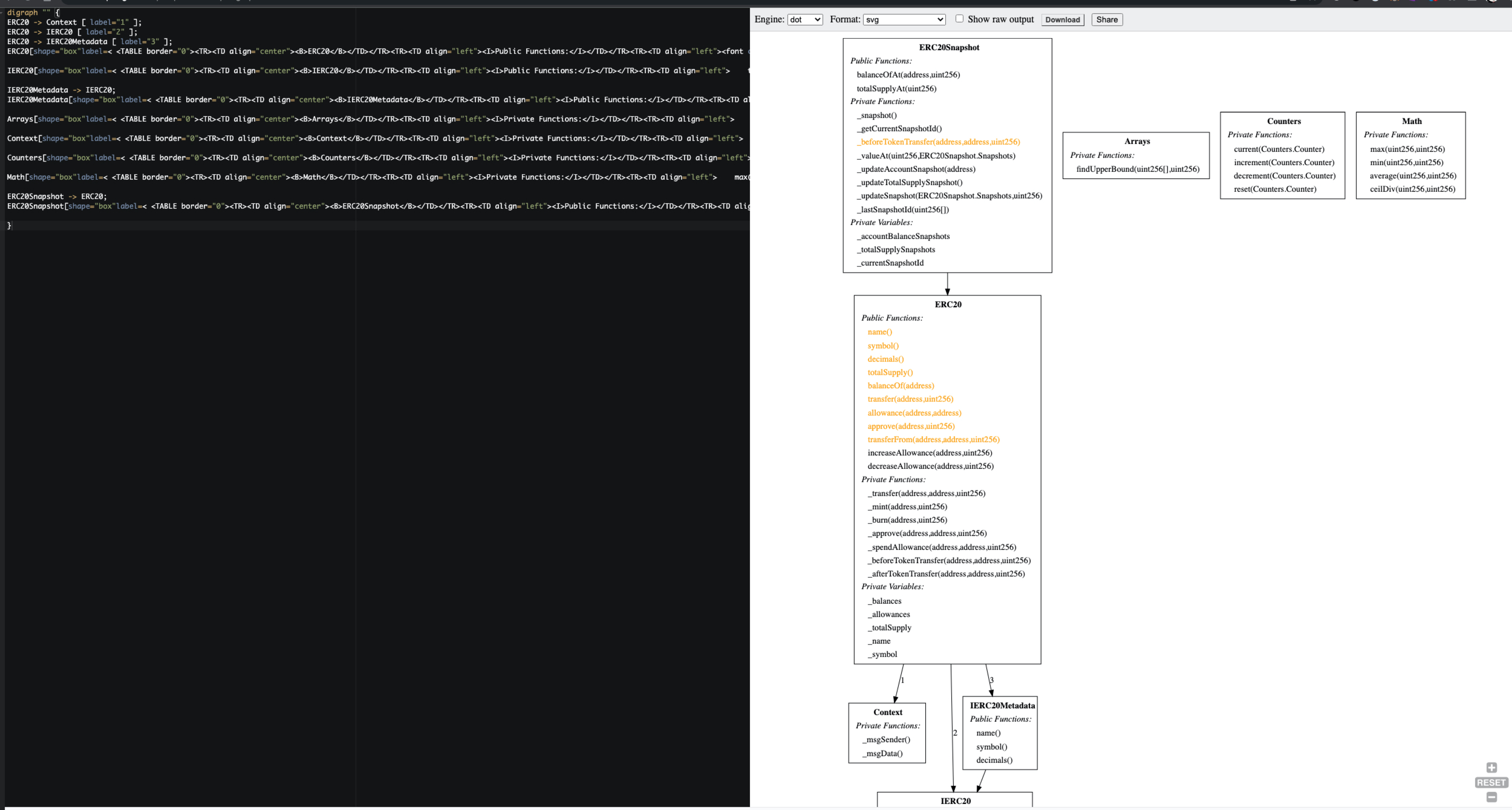The width and height of the screenshot is (1512, 810).
Task: Open the Format dropdown set to svg
Action: click(x=904, y=19)
